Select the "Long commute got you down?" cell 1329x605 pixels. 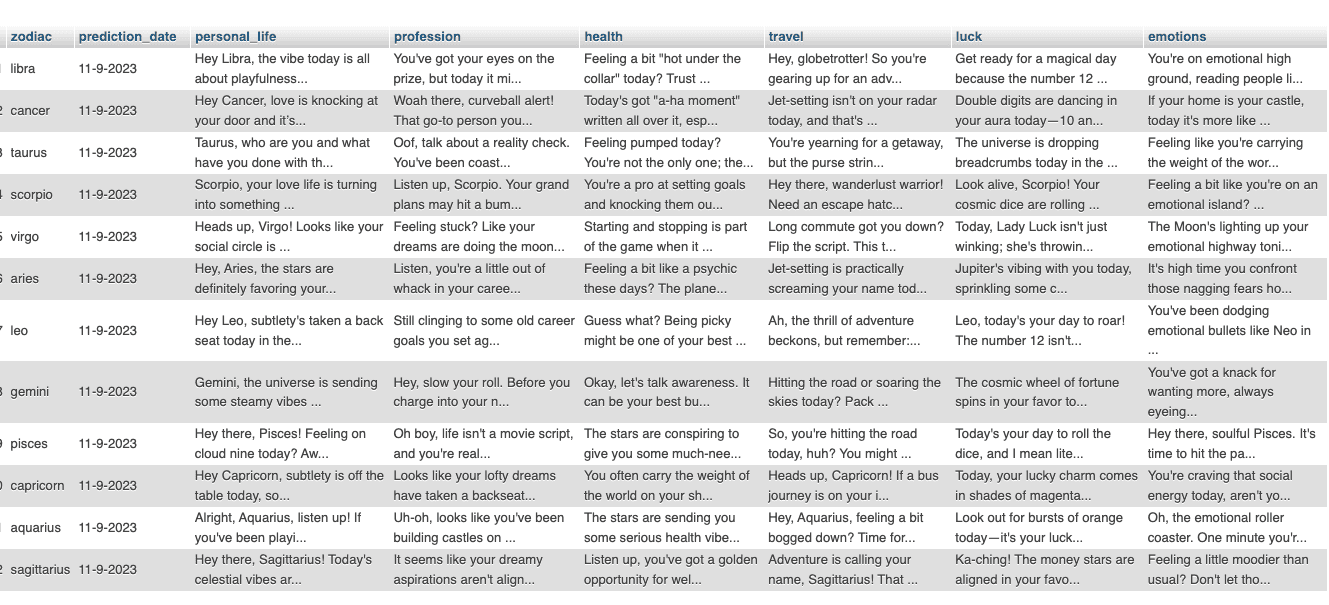(855, 237)
